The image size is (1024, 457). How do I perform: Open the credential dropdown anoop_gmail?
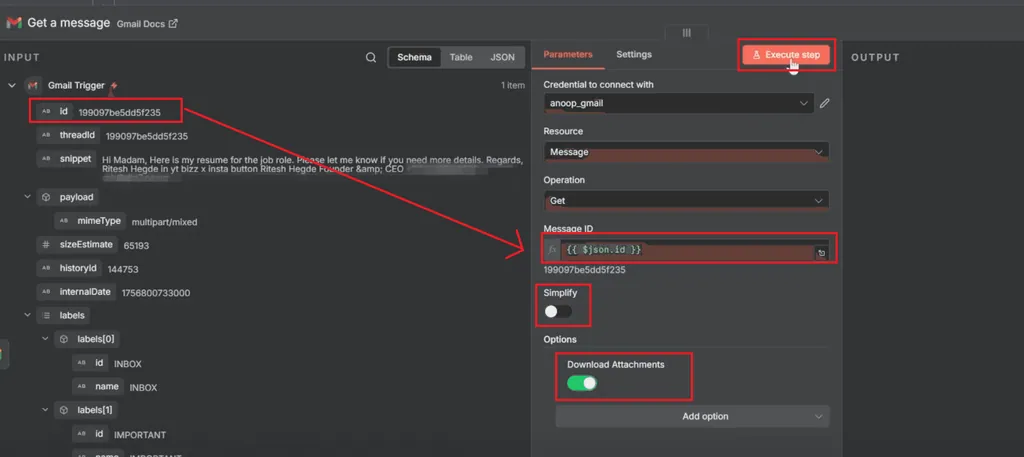(x=679, y=103)
